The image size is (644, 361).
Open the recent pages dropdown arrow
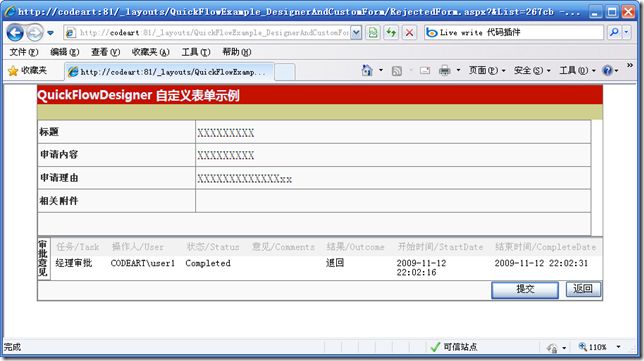tap(50, 33)
